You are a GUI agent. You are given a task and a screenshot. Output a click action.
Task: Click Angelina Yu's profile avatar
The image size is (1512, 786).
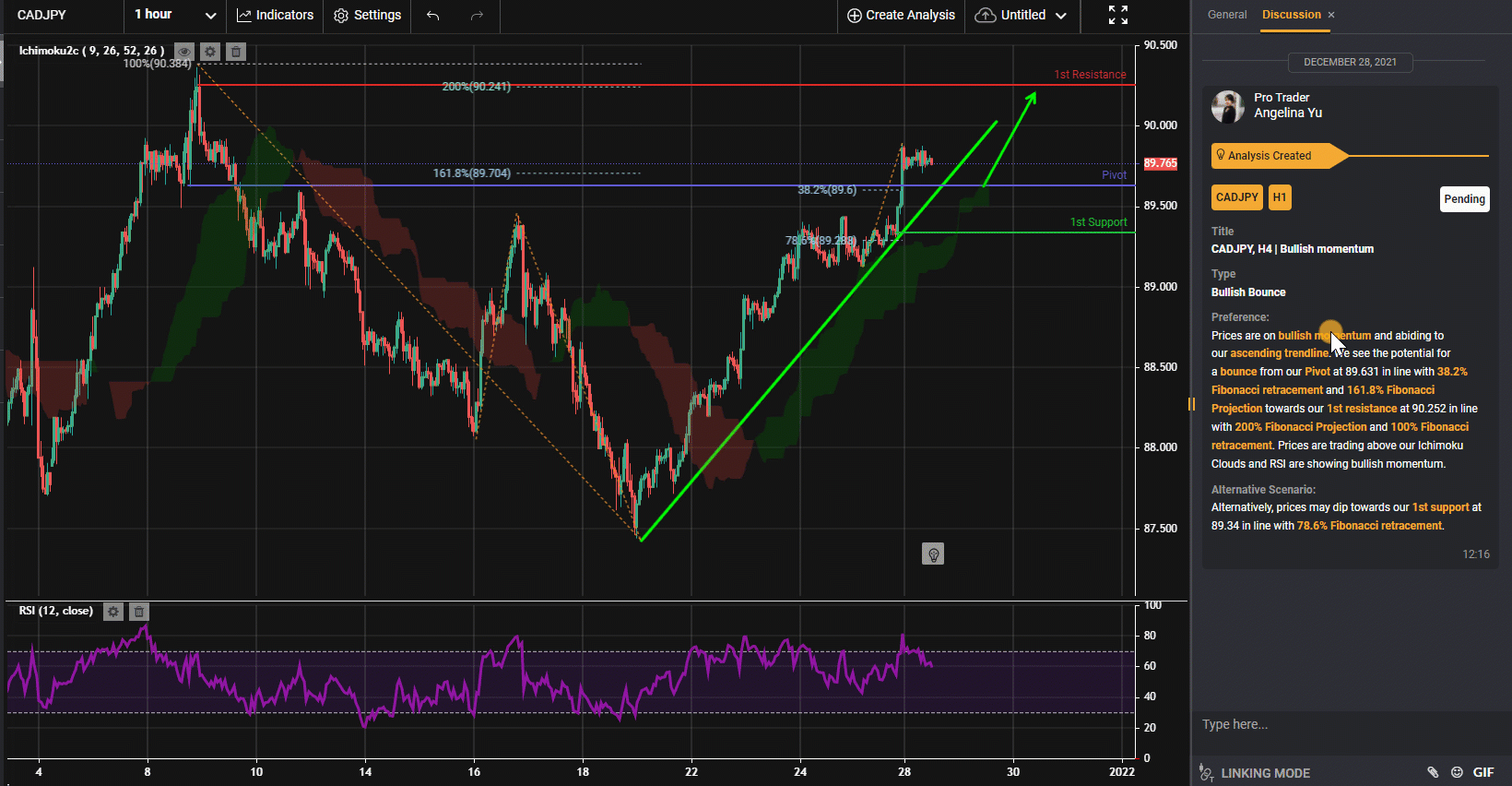[x=1228, y=106]
